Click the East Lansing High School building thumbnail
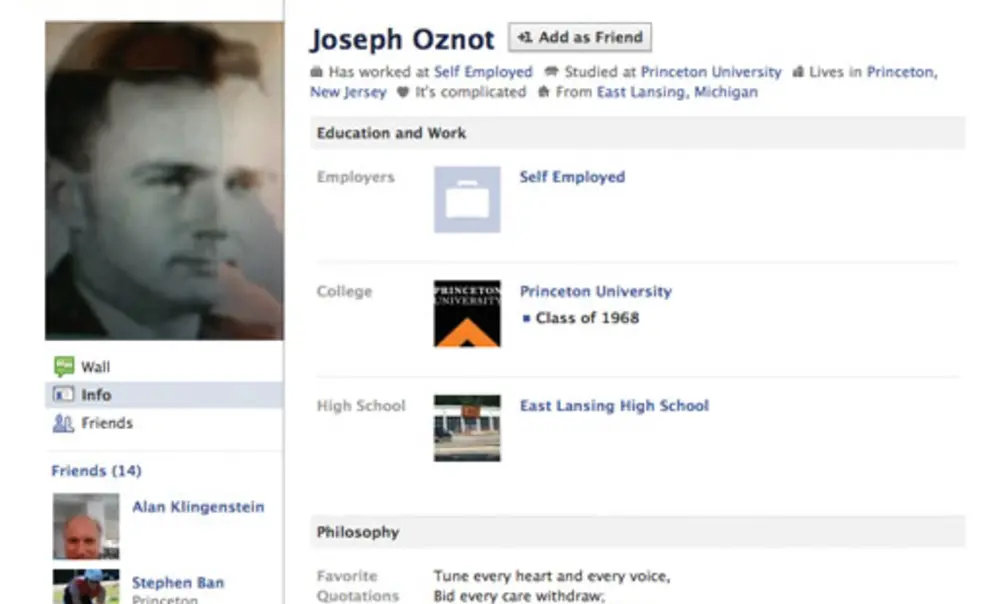 tap(466, 428)
